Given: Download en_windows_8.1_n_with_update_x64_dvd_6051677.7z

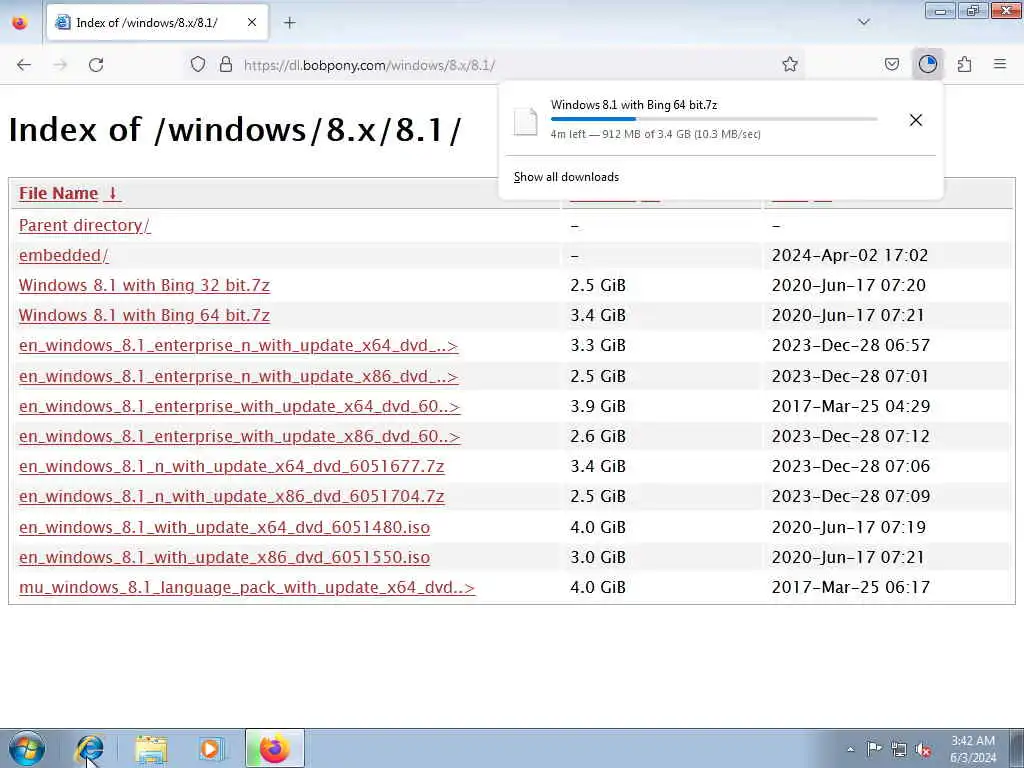Looking at the screenshot, I should tap(231, 466).
